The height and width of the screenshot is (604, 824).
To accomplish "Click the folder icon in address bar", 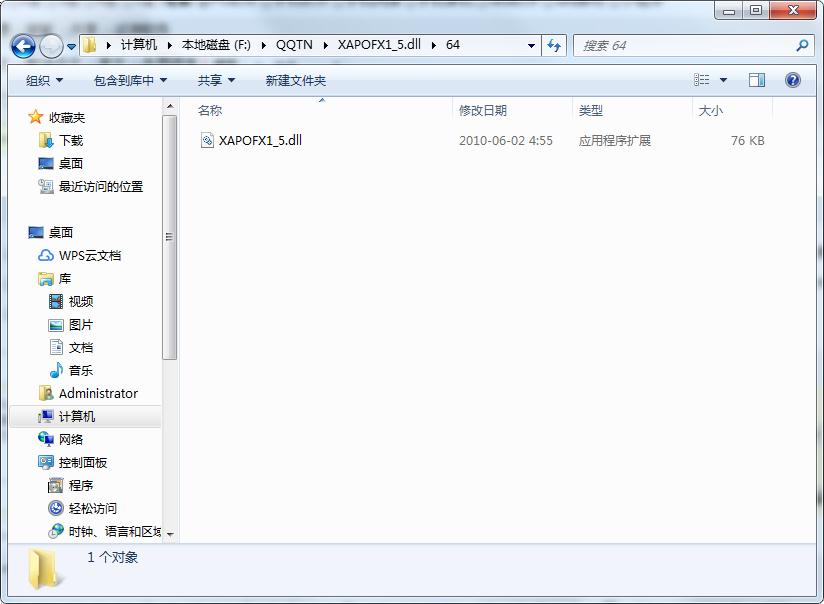I will pyautogui.click(x=90, y=45).
